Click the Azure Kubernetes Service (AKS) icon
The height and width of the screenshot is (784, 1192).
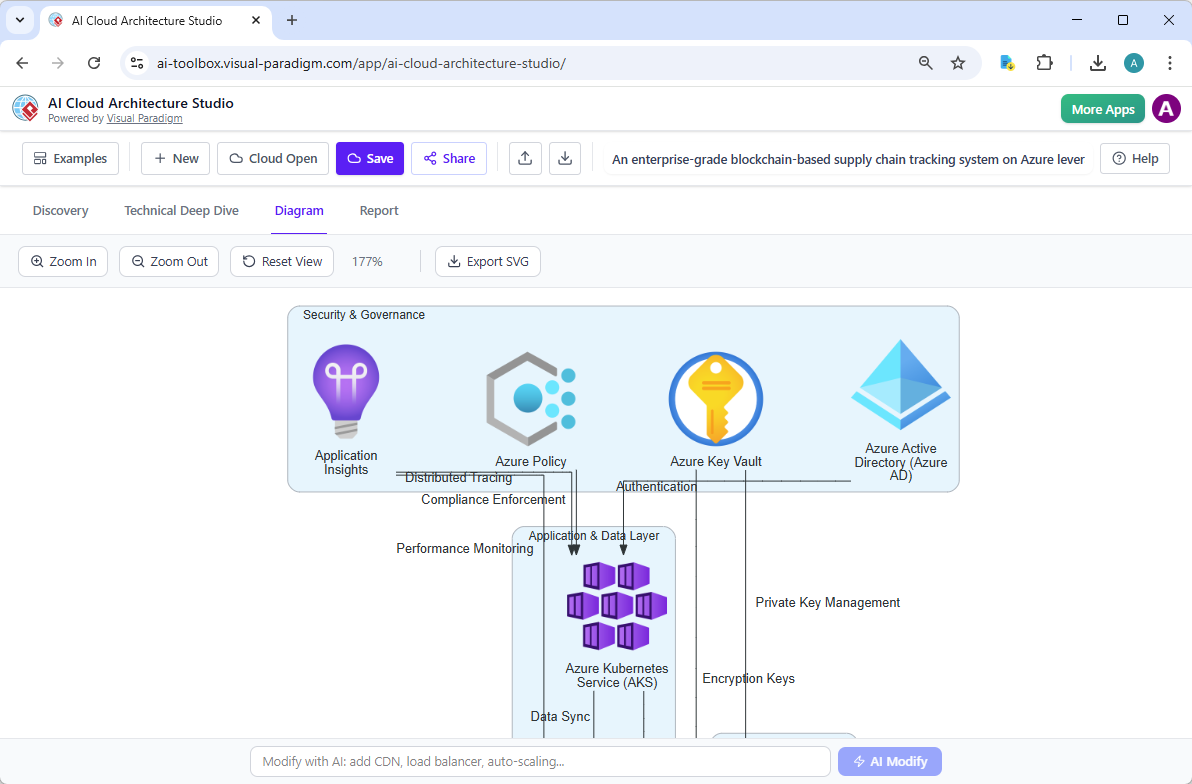pos(616,605)
